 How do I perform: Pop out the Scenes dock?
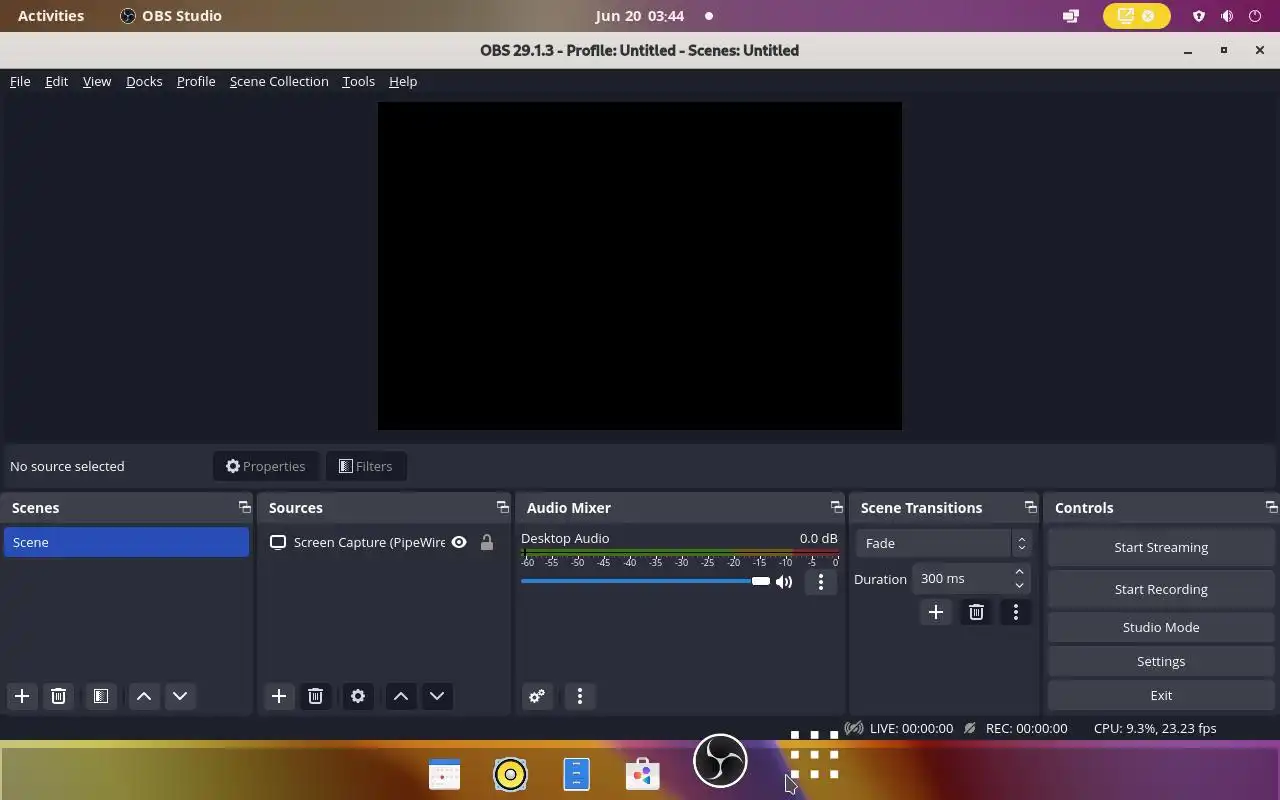pyautogui.click(x=244, y=507)
